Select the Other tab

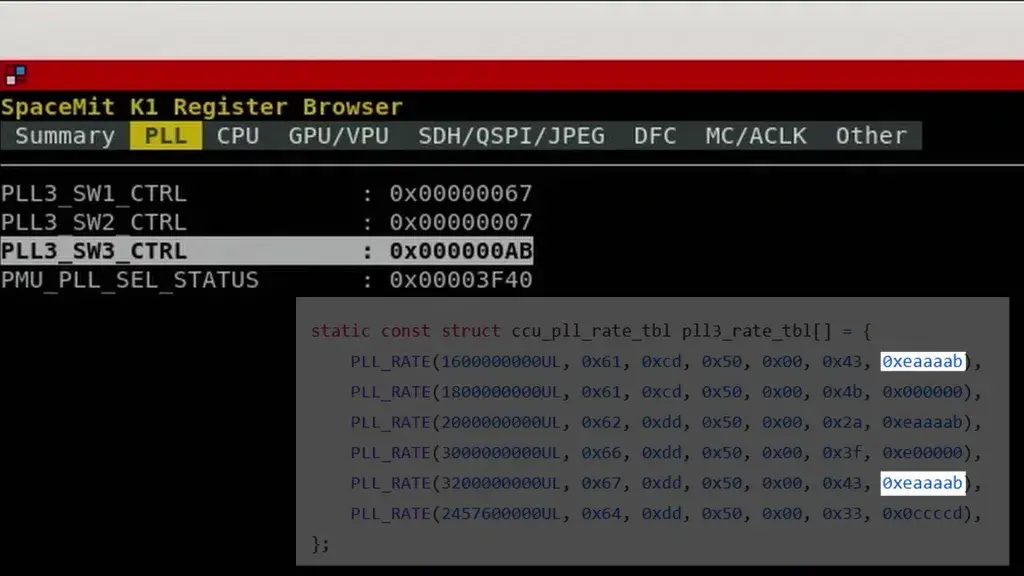[x=870, y=135]
